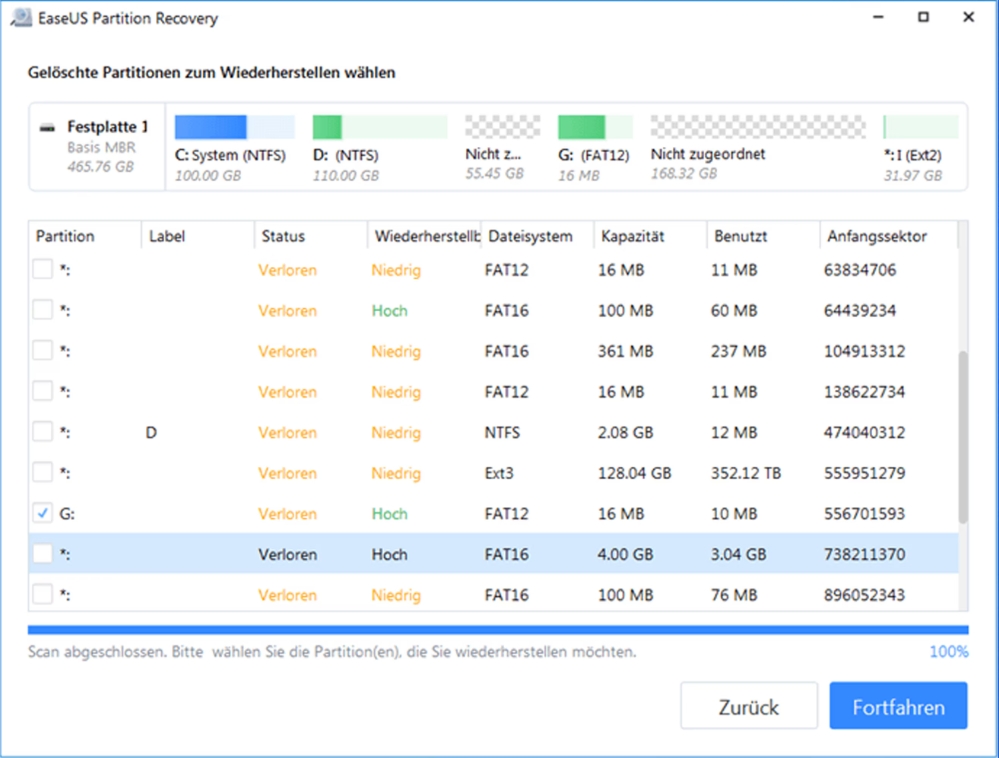The image size is (999, 758).
Task: Uncheck the G: partition checkbox
Action: point(42,513)
